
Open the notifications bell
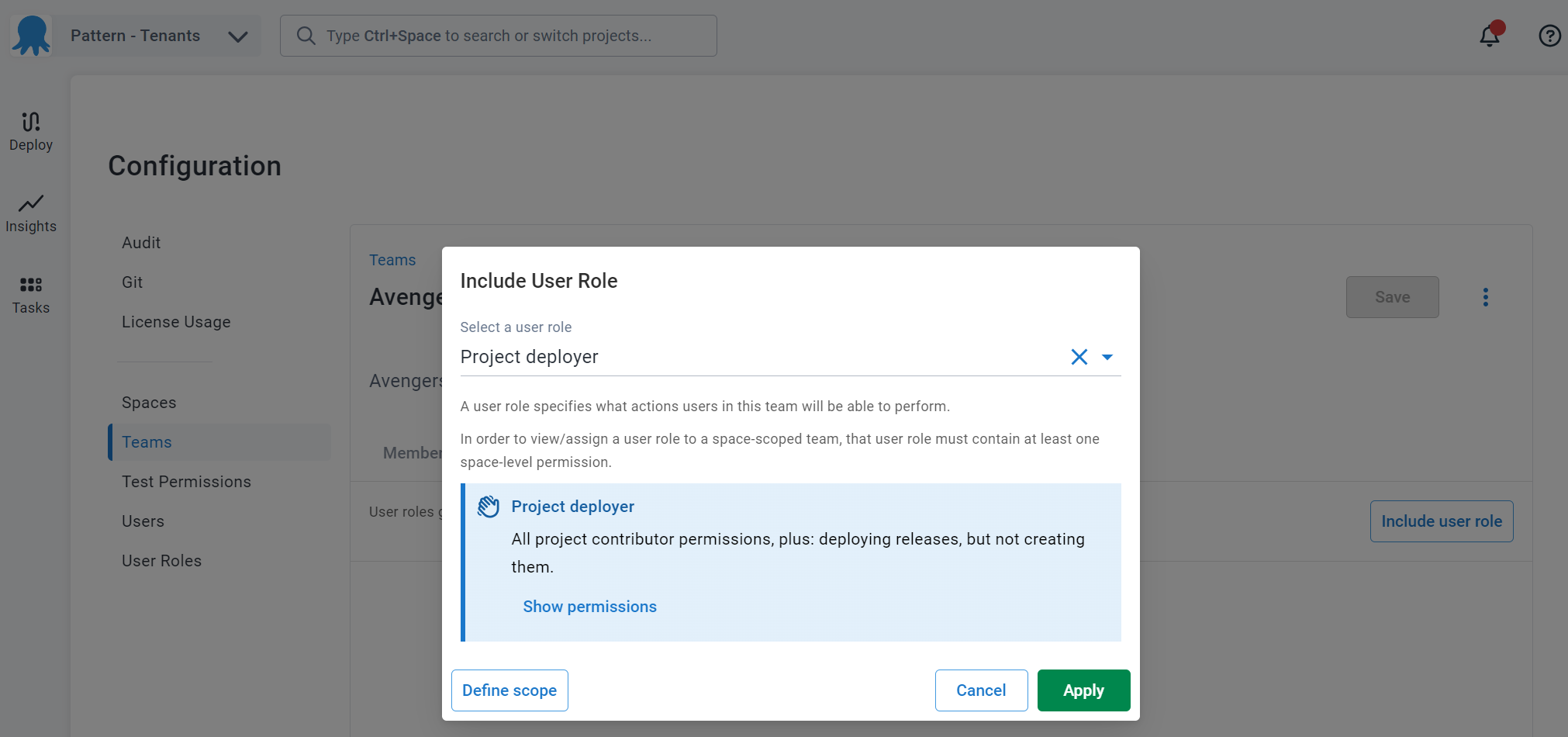click(x=1490, y=36)
